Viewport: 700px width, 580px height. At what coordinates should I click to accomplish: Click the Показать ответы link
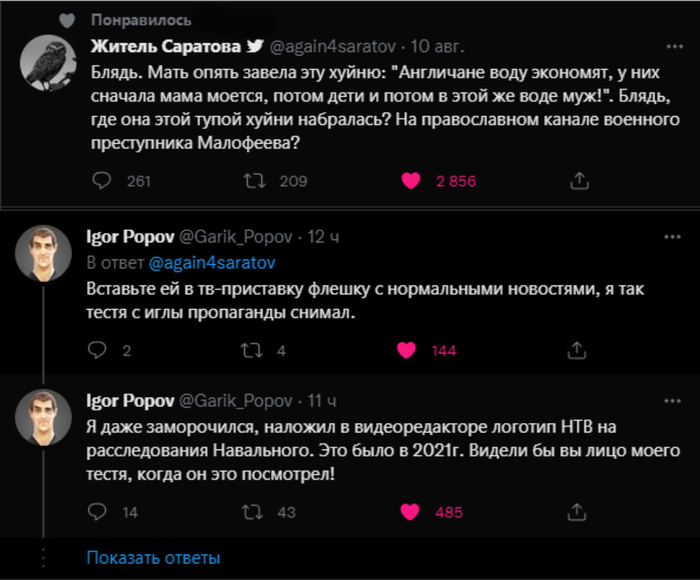click(153, 558)
